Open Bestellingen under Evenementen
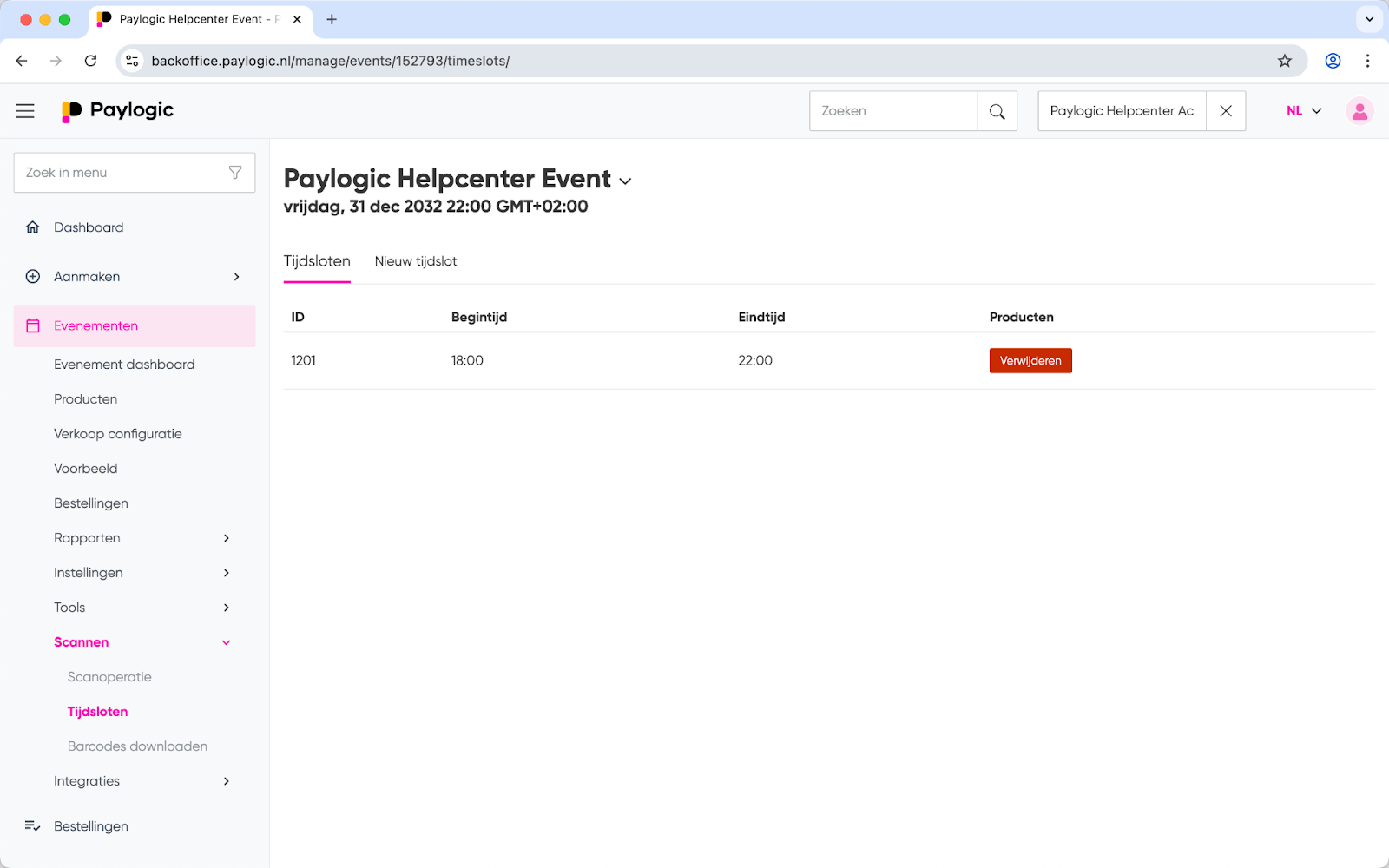The height and width of the screenshot is (868, 1389). (91, 503)
